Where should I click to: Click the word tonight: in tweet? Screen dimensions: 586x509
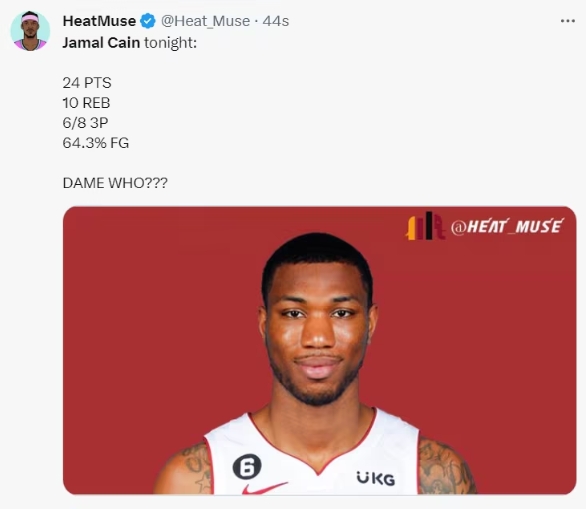170,43
